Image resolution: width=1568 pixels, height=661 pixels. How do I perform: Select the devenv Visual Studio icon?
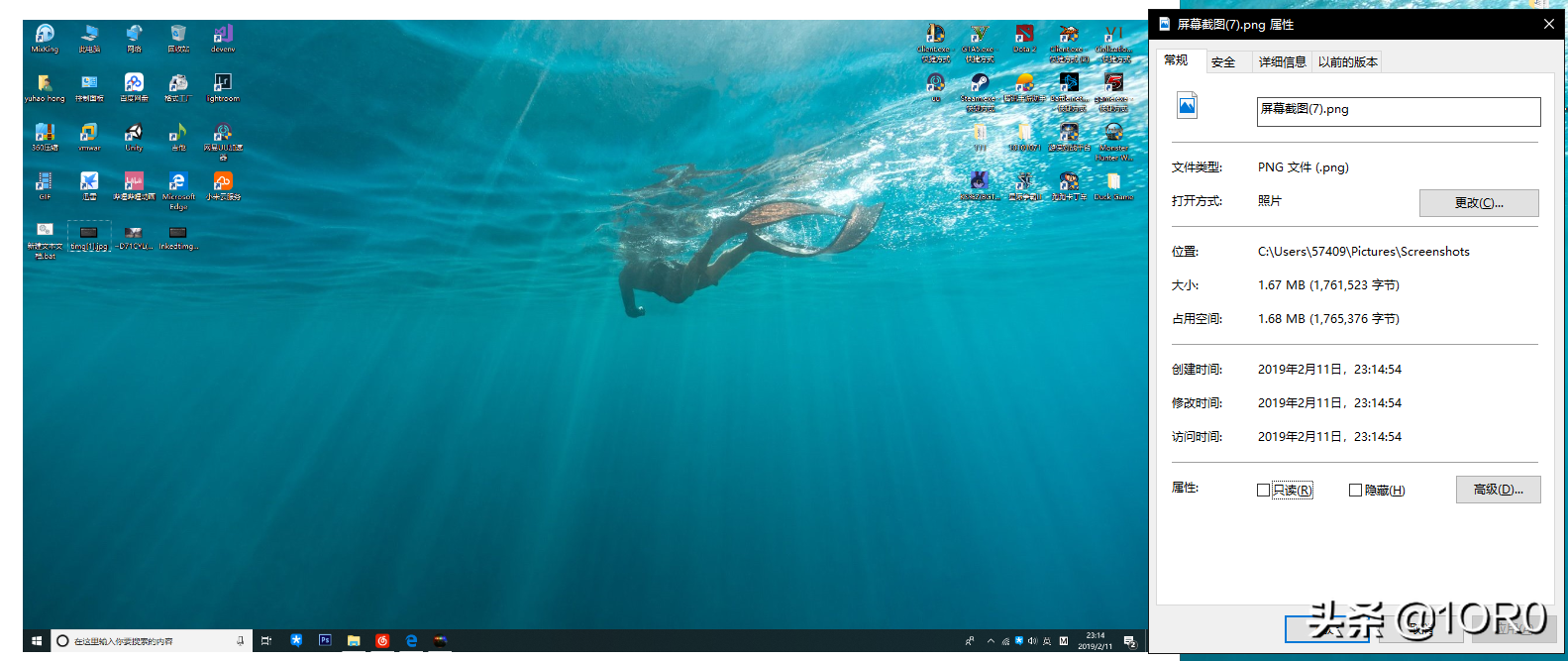pos(223,36)
